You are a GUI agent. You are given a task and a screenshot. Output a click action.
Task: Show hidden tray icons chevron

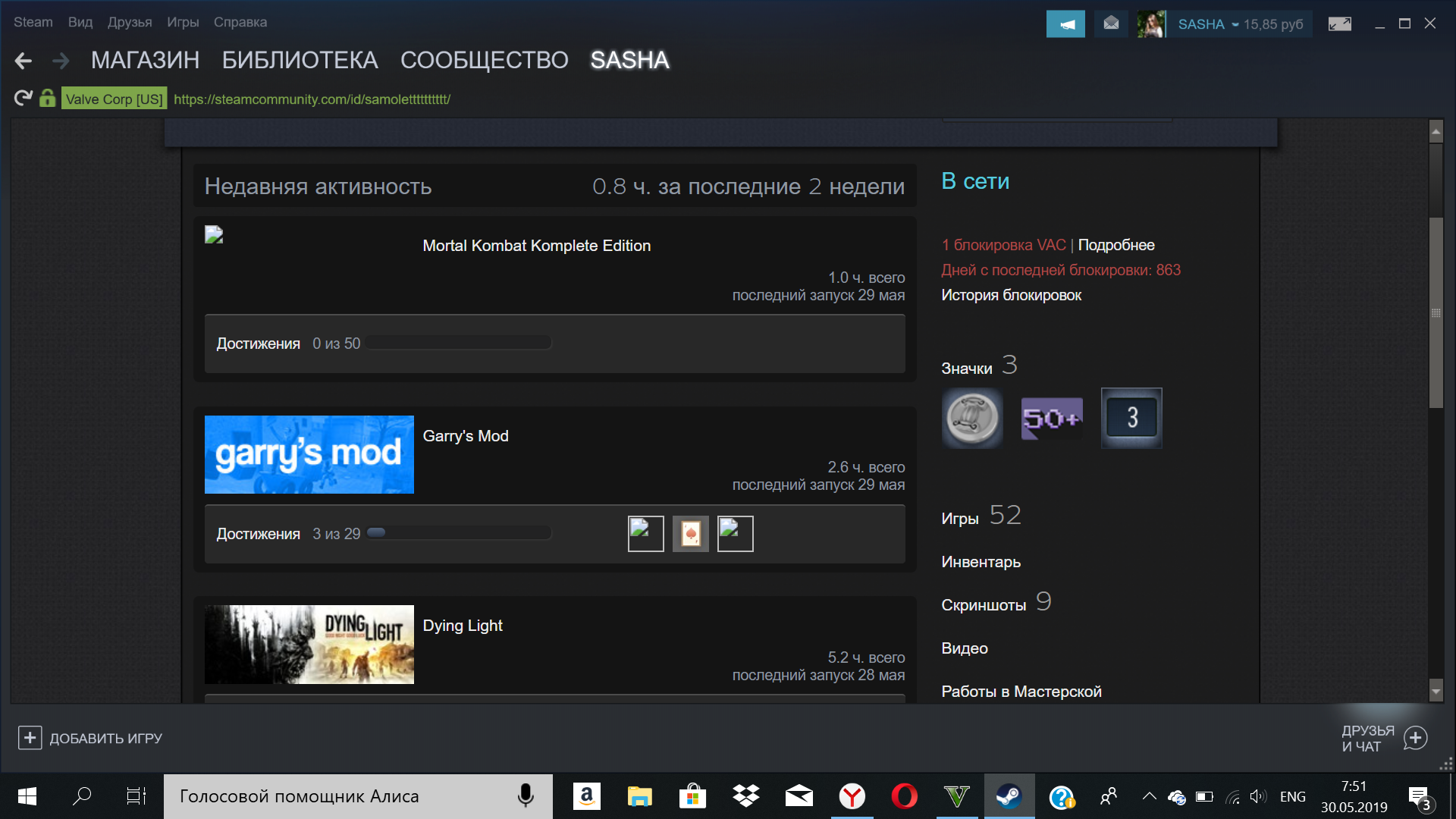click(x=1149, y=796)
